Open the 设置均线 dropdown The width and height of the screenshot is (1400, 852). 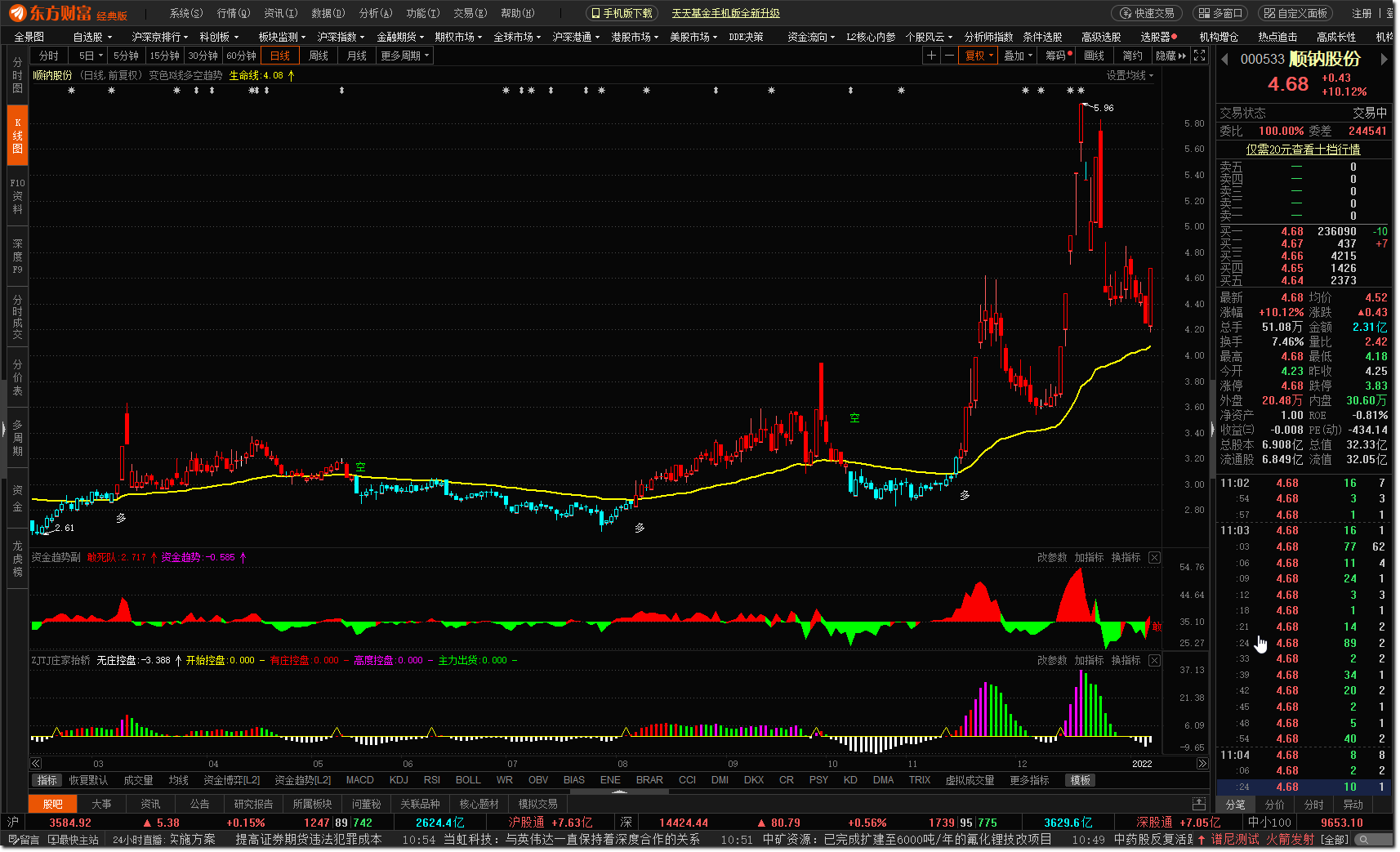[x=1130, y=75]
